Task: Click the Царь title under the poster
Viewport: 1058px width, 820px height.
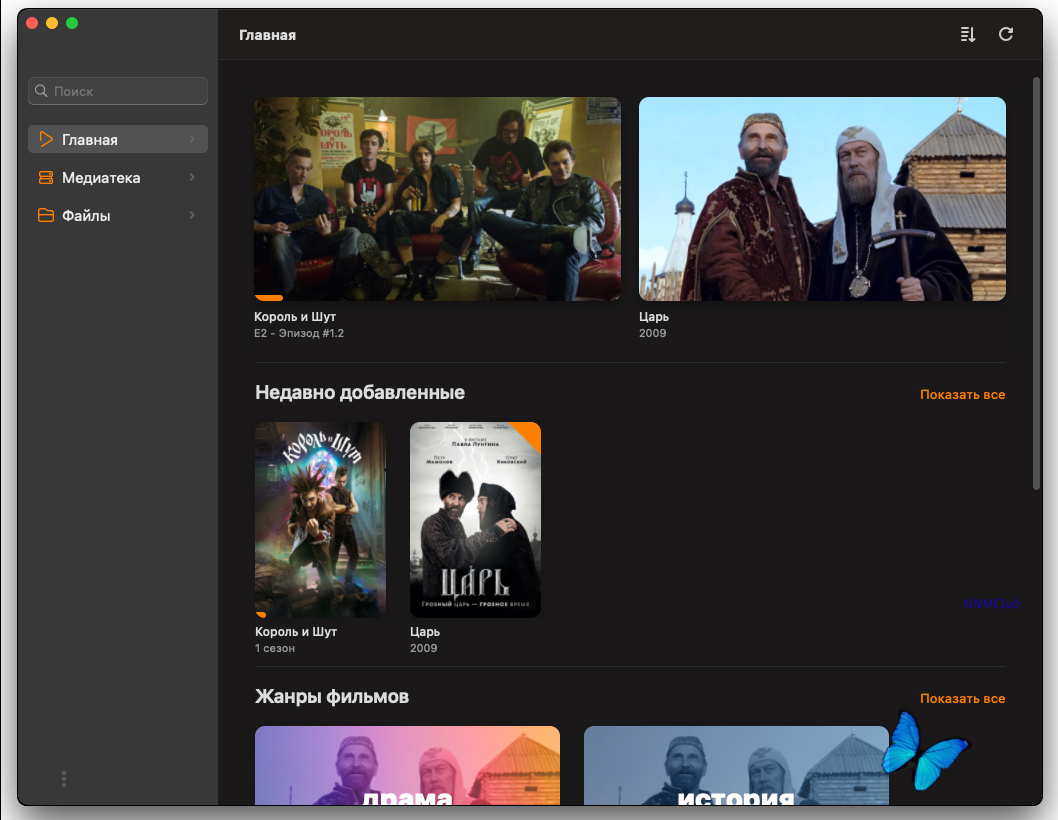Action: click(x=425, y=632)
